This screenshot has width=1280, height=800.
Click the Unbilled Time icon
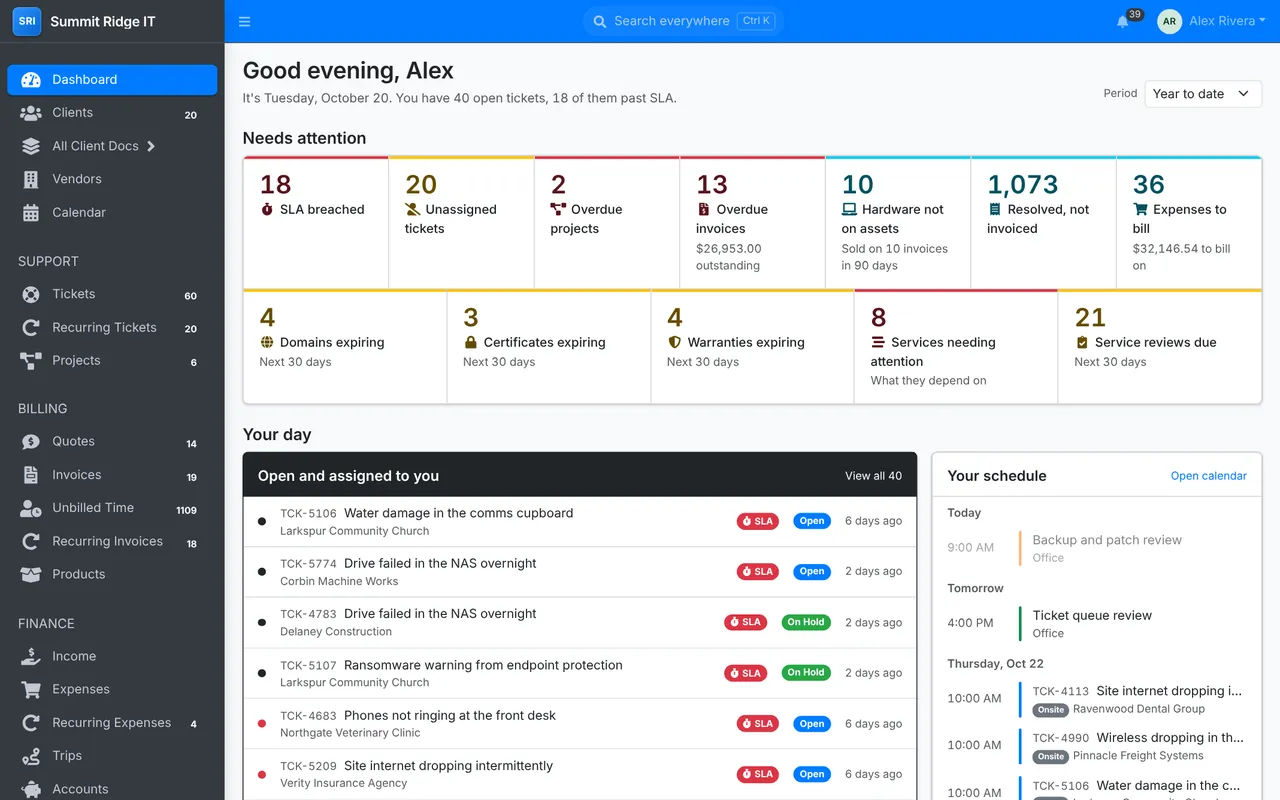click(31, 508)
